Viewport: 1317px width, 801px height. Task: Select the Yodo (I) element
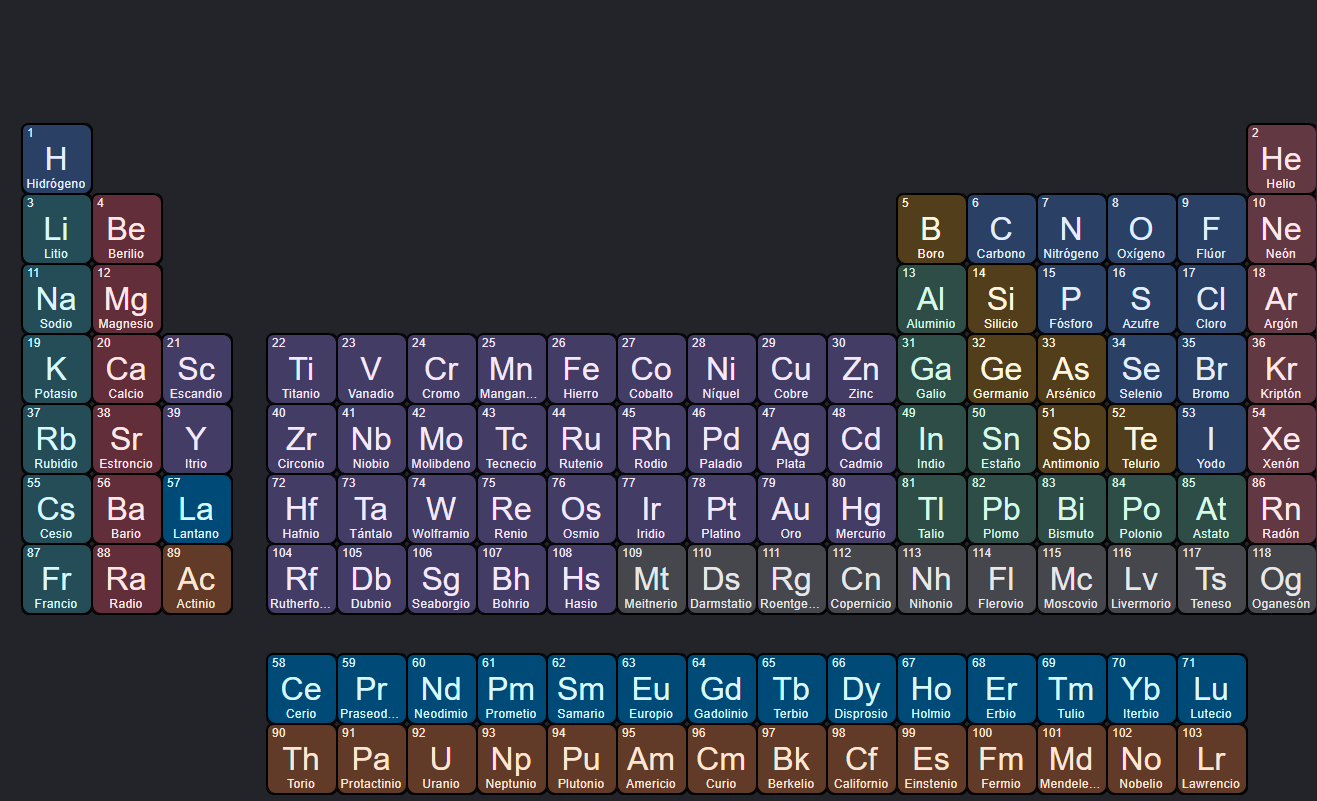pyautogui.click(x=1211, y=439)
